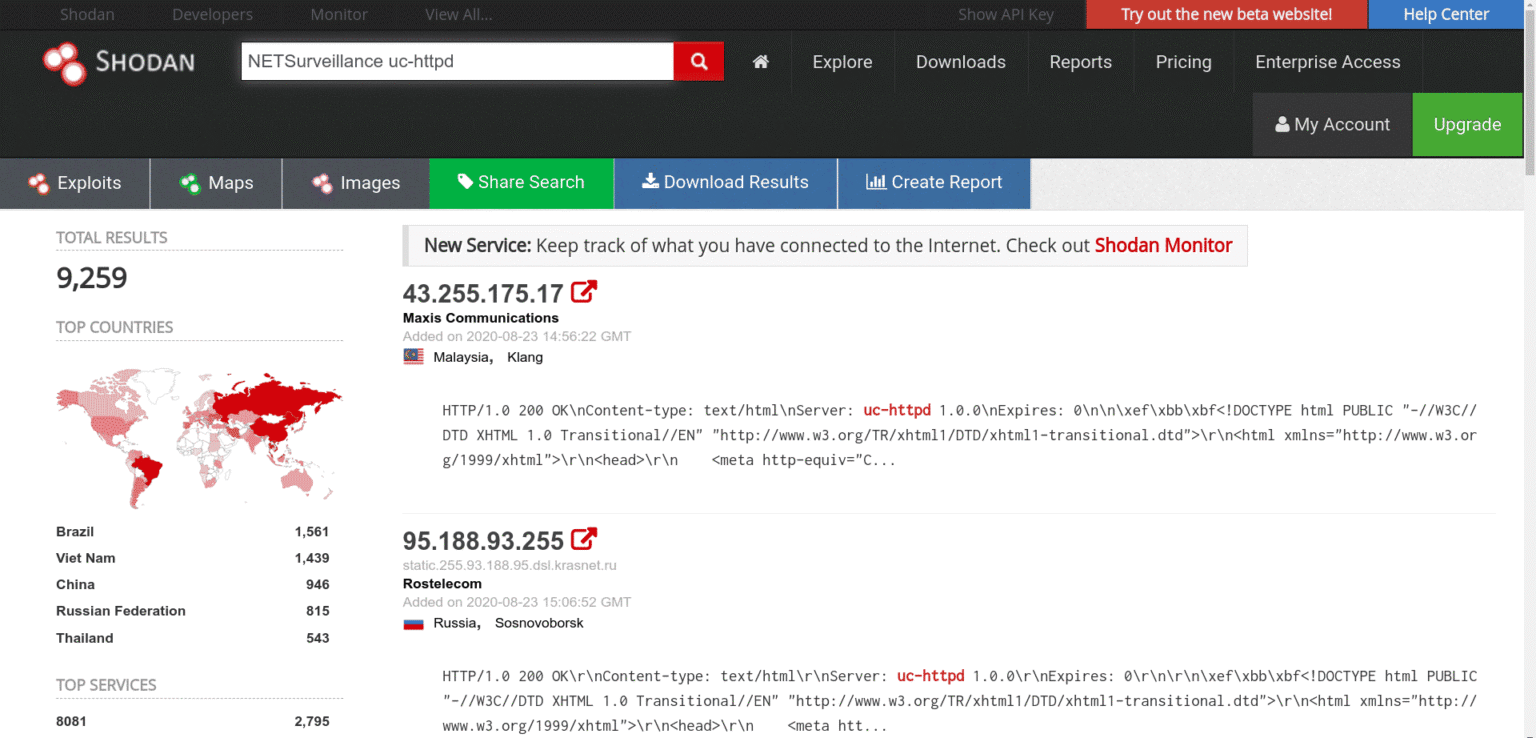Image resolution: width=1536 pixels, height=738 pixels.
Task: Click the Russia flag icon
Action: 413,621
